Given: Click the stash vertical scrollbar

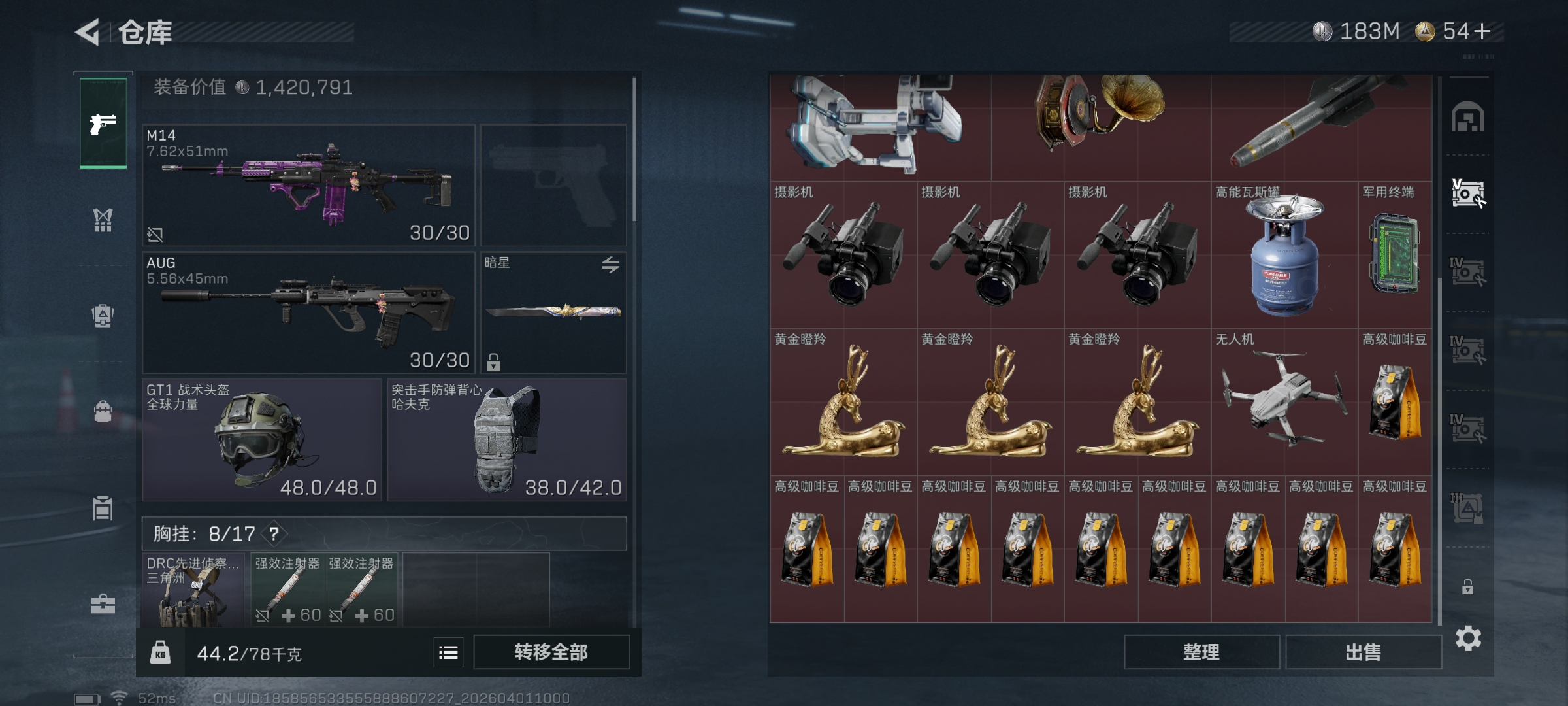Looking at the screenshot, I should point(1439,451).
